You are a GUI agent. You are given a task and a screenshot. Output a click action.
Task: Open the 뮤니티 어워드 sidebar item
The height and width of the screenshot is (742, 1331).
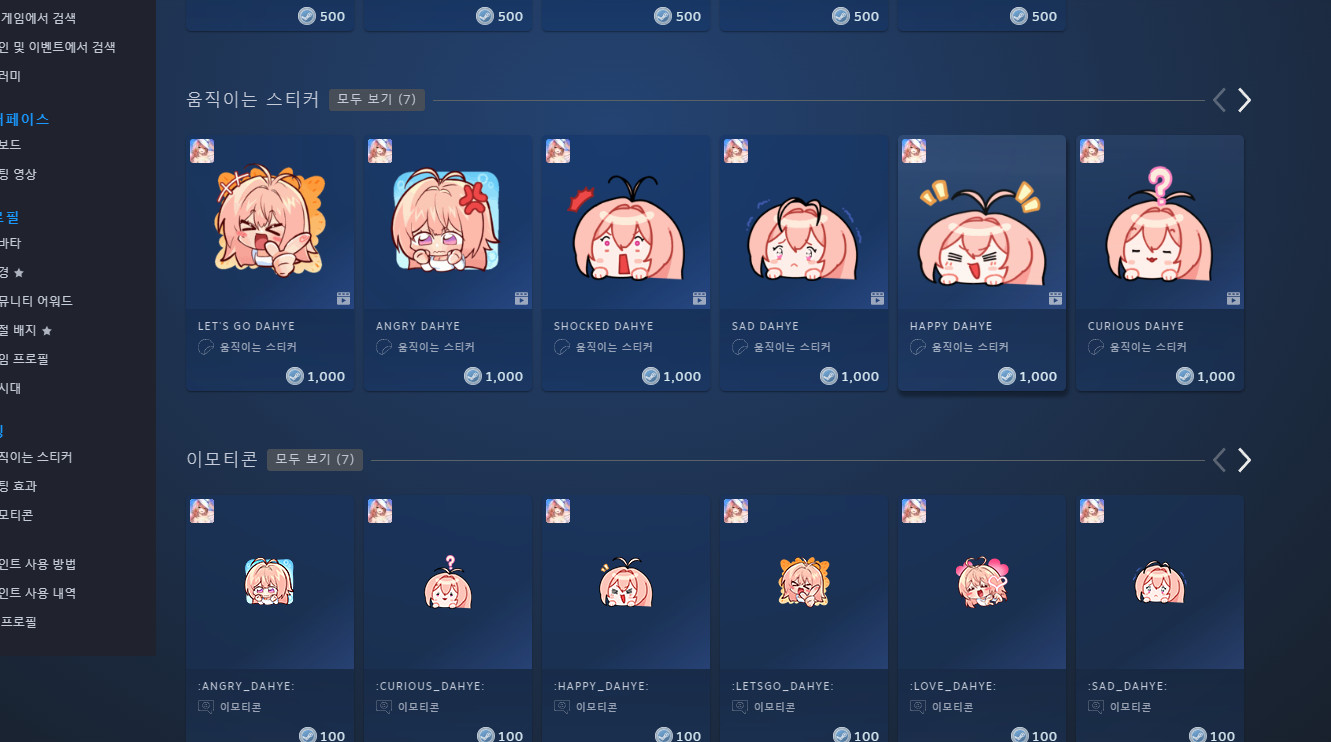tap(36, 301)
